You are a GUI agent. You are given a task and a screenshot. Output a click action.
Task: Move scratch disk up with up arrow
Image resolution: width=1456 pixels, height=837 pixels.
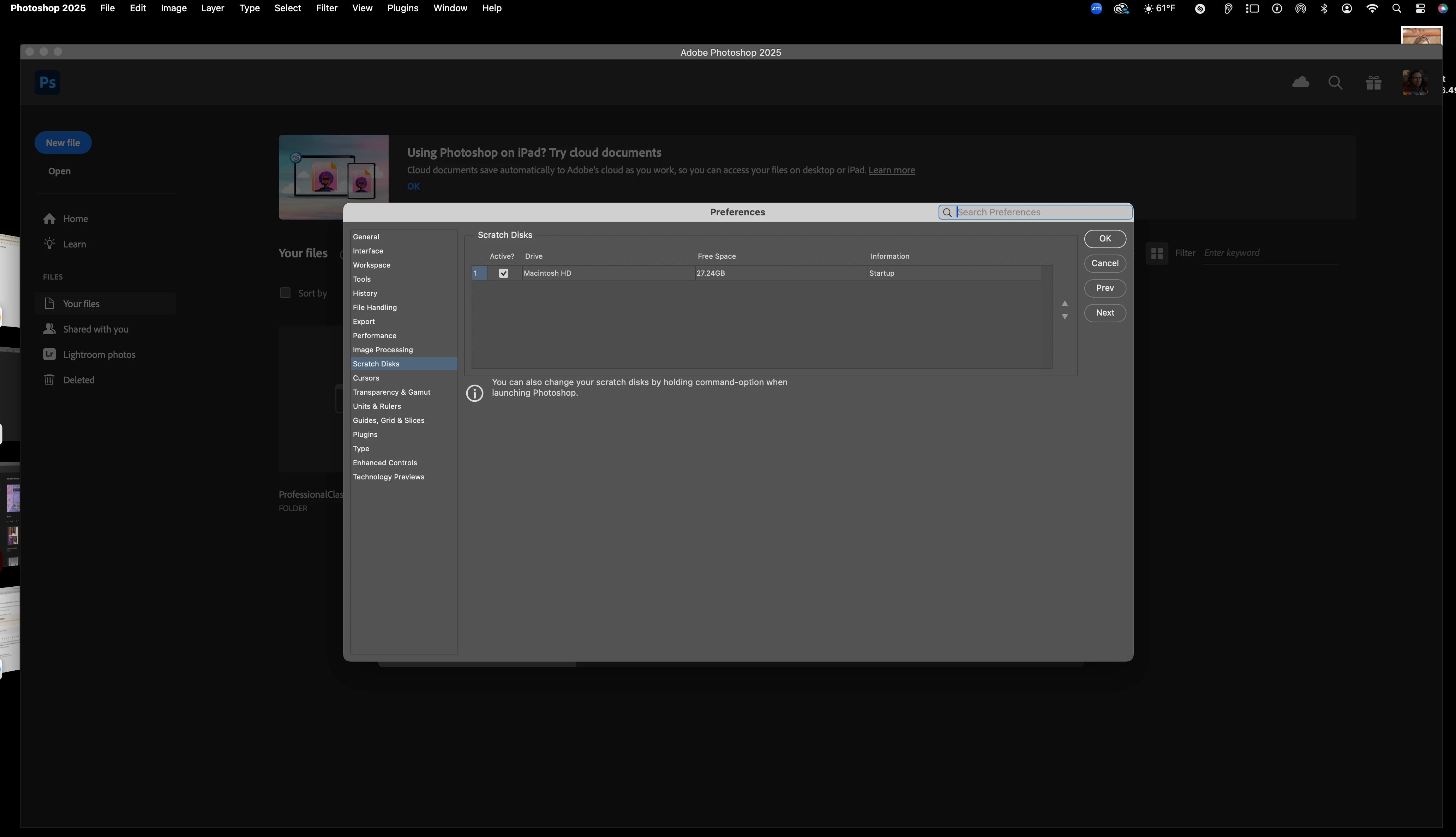tap(1065, 304)
